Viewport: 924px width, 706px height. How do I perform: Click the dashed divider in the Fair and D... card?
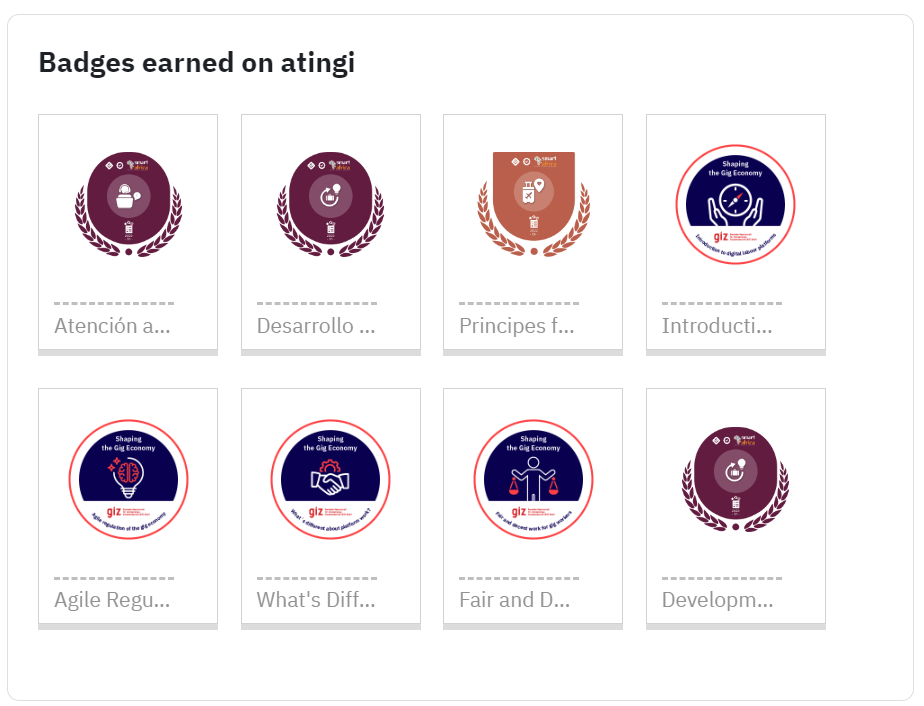tap(519, 578)
